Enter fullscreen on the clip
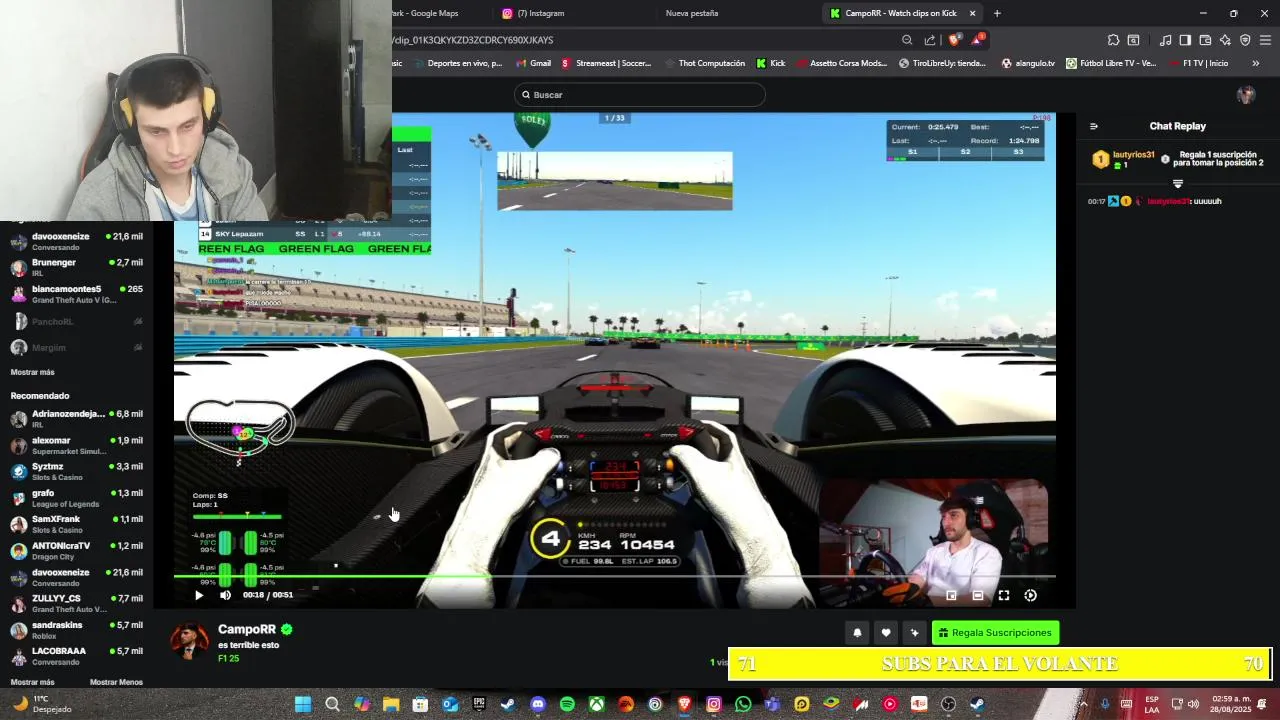 pos(1004,595)
